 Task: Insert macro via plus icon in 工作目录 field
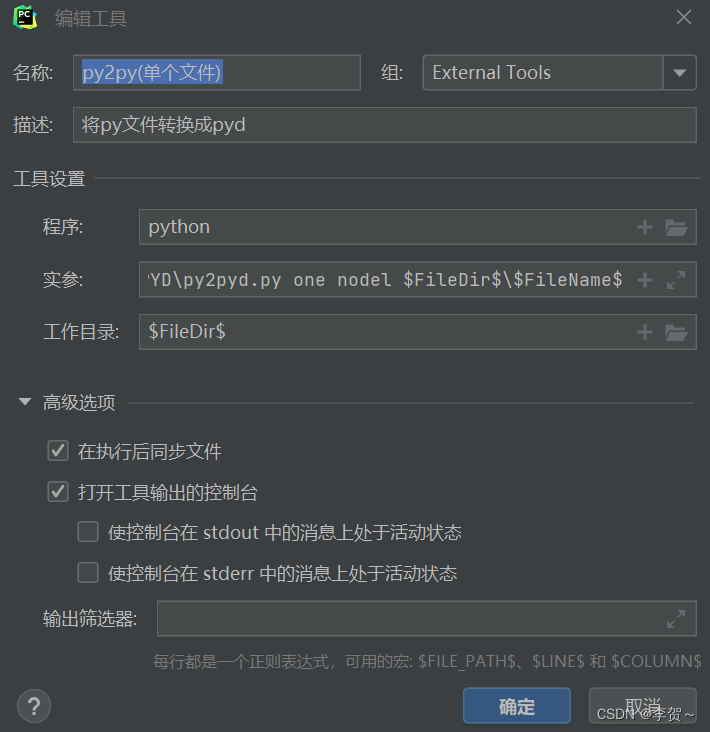(645, 332)
